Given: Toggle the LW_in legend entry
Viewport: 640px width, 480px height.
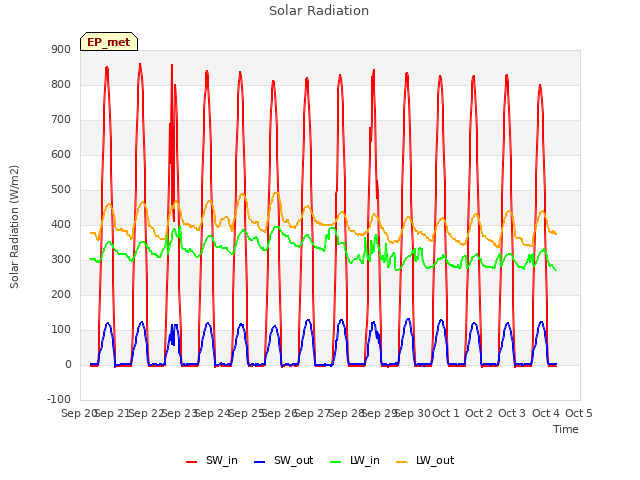Looking at the screenshot, I should [x=354, y=460].
